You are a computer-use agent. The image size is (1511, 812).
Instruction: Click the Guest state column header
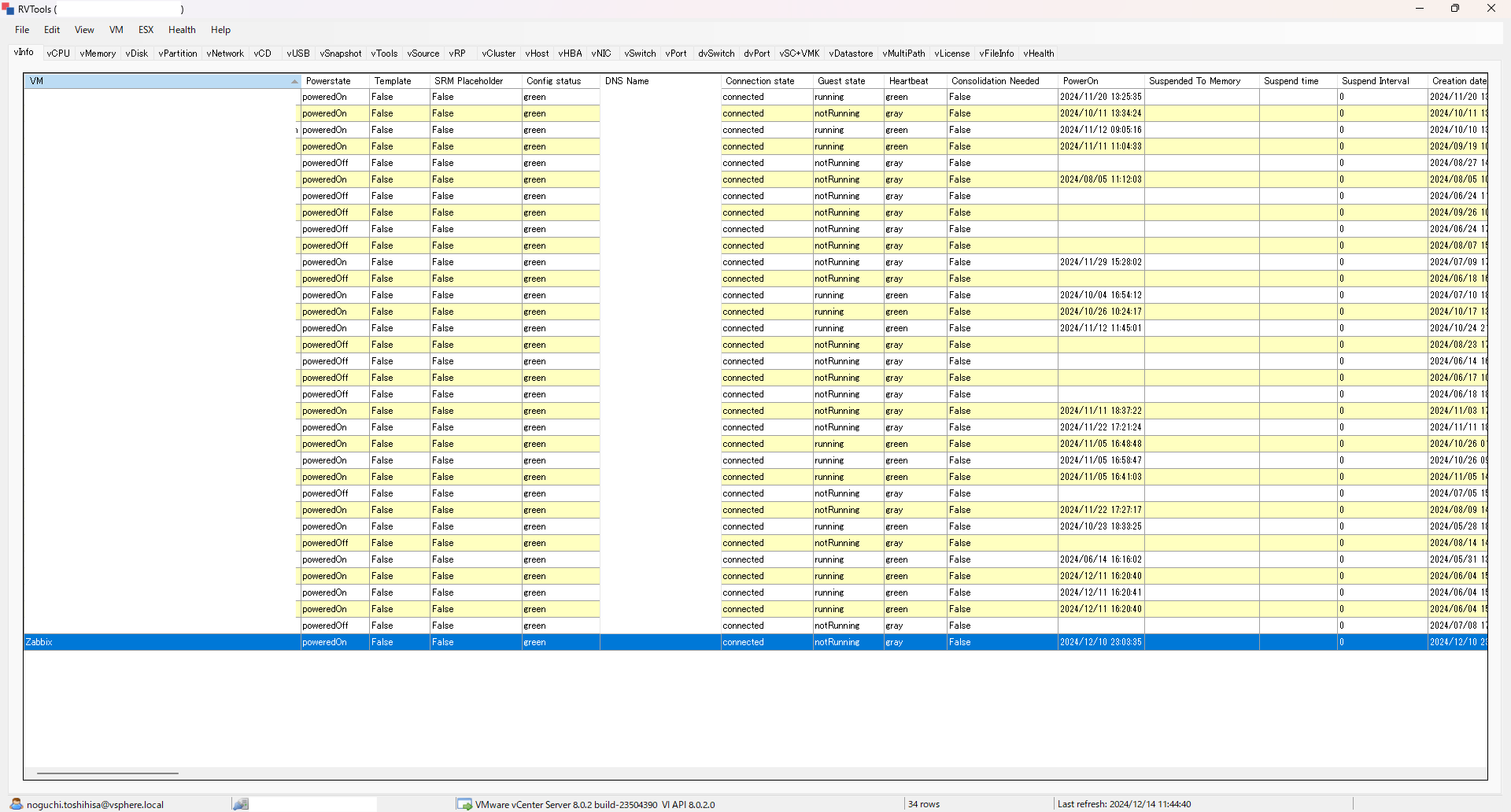[848, 81]
